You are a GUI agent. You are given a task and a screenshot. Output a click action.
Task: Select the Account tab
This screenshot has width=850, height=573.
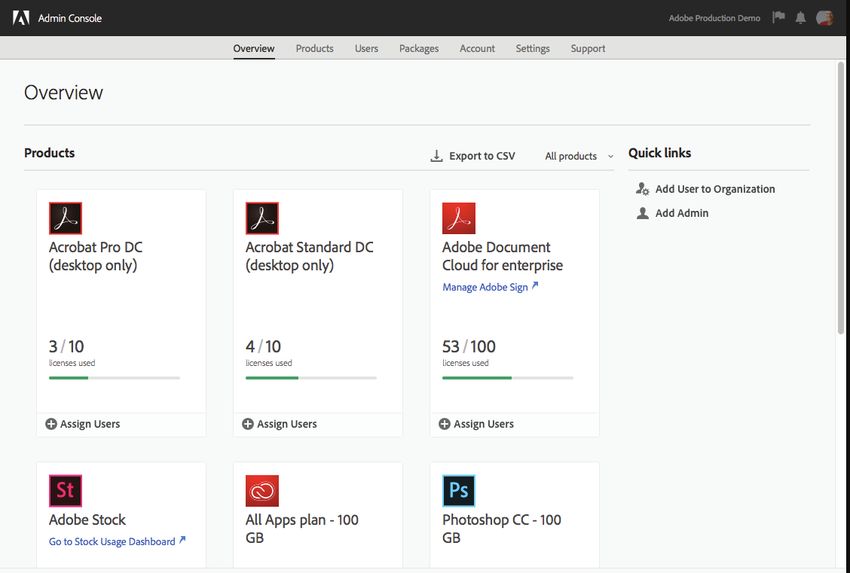(x=477, y=48)
